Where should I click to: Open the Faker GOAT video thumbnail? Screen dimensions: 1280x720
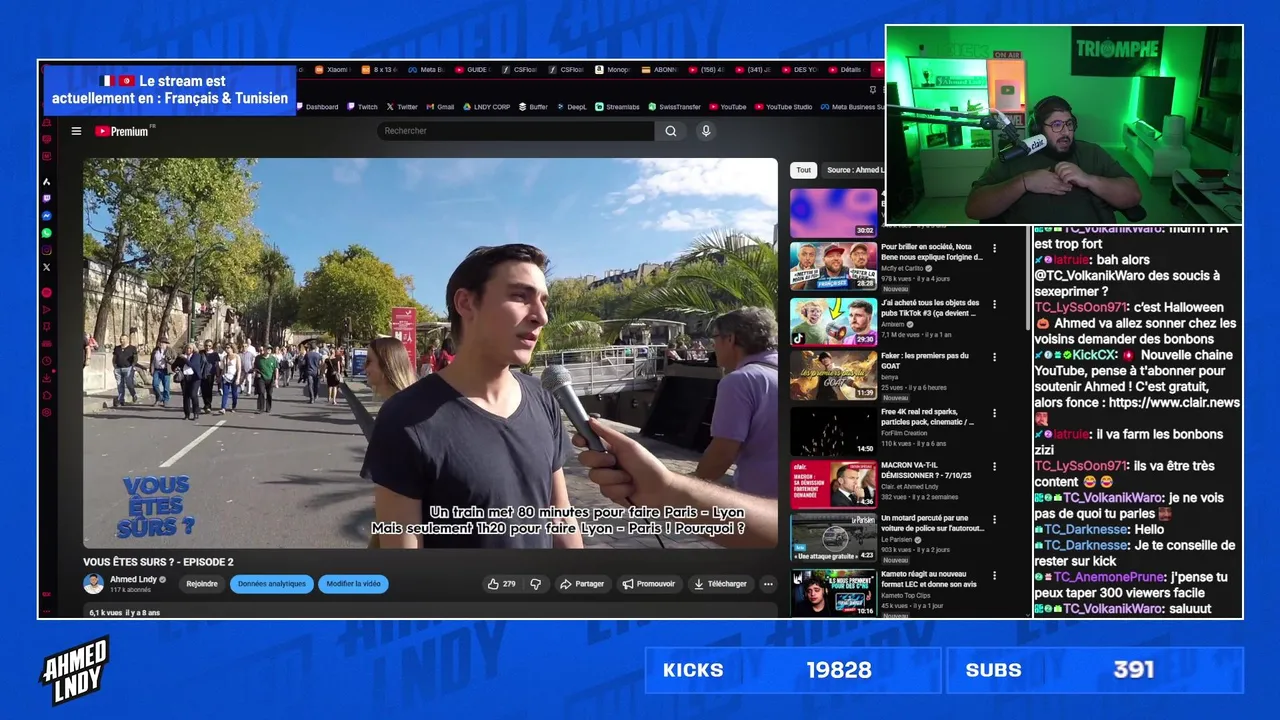[x=833, y=375]
